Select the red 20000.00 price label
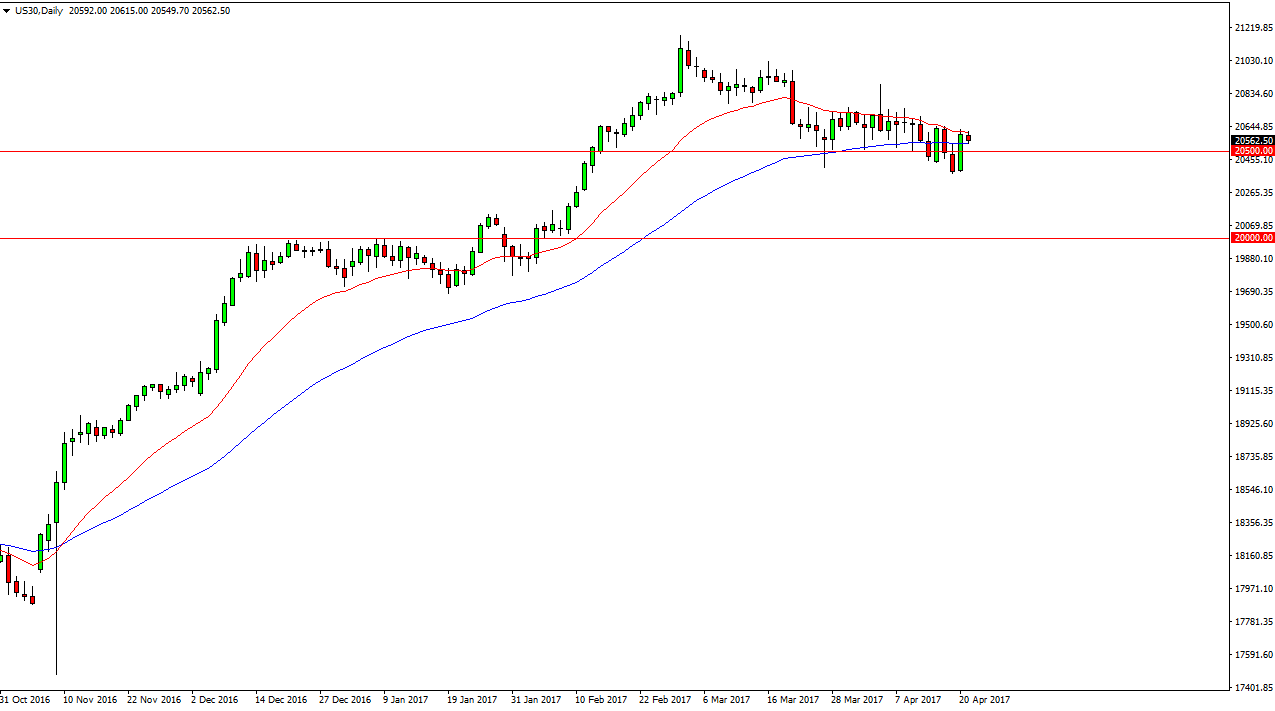The image size is (1275, 711). click(1253, 238)
